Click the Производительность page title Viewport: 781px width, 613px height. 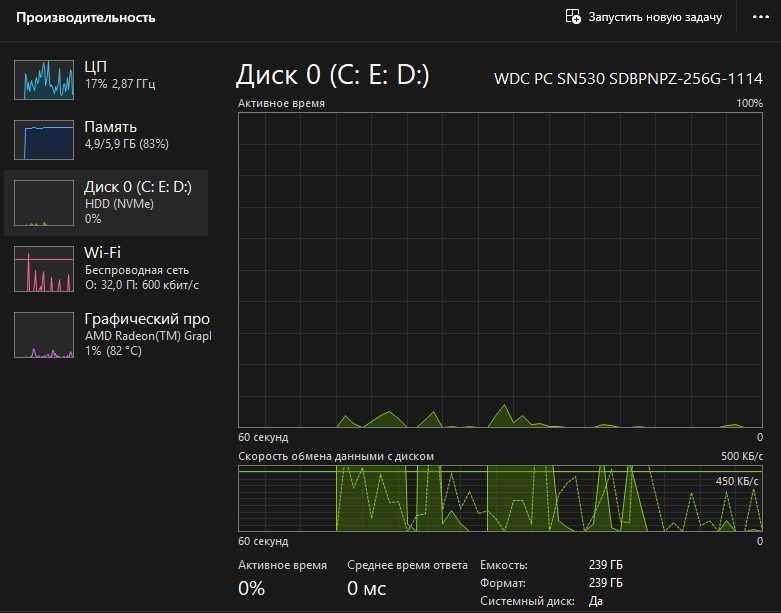tap(86, 17)
